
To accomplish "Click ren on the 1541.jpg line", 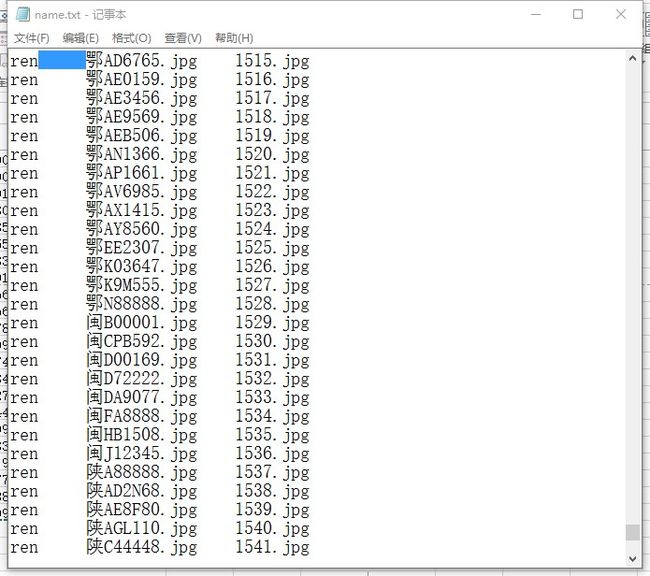I will (x=24, y=548).
